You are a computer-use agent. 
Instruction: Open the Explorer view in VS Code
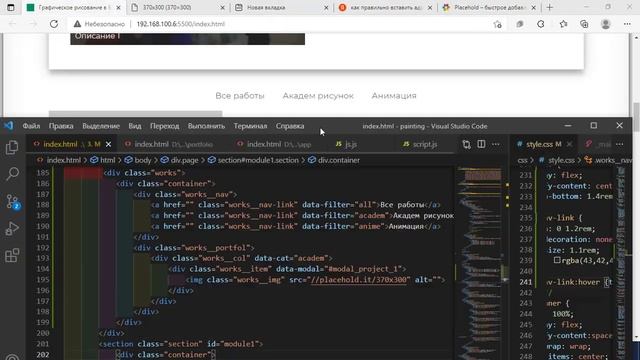[x=12, y=147]
